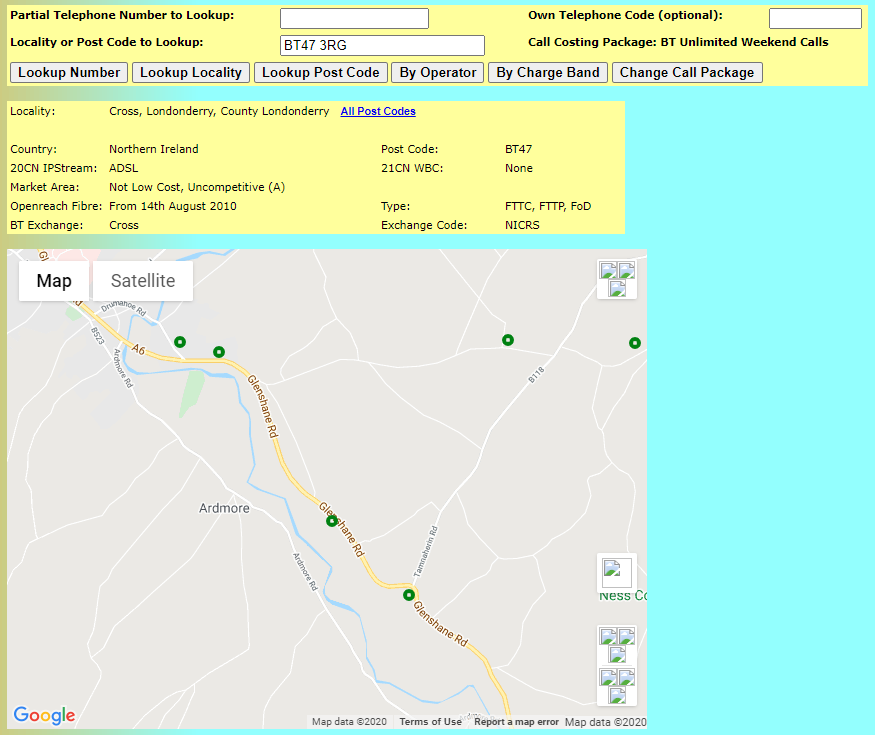Open map Terms of Use
Image resolution: width=875 pixels, height=735 pixels.
coord(430,722)
